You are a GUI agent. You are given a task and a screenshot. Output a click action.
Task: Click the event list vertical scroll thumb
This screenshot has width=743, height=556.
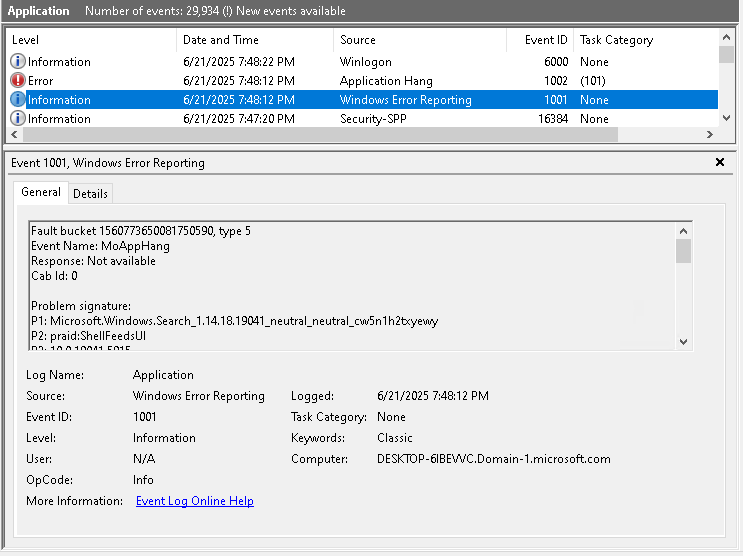tap(726, 55)
